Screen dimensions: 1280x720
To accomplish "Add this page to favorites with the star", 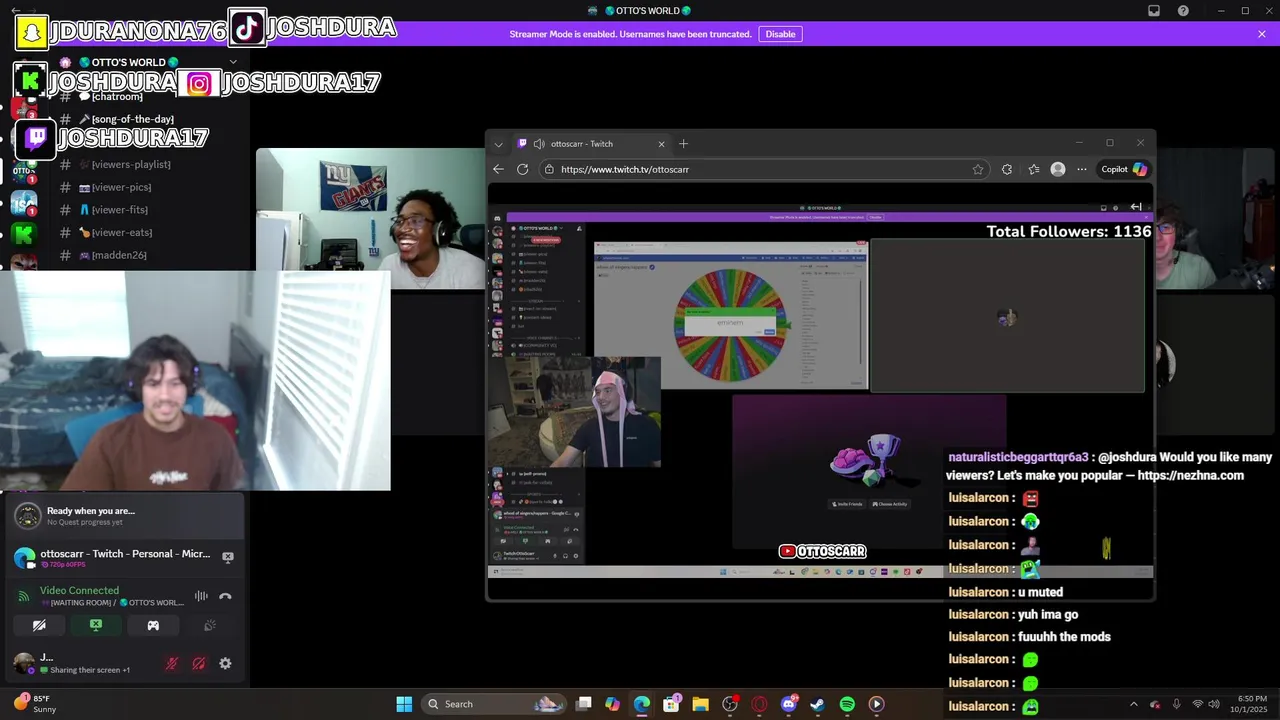I will pos(978,169).
